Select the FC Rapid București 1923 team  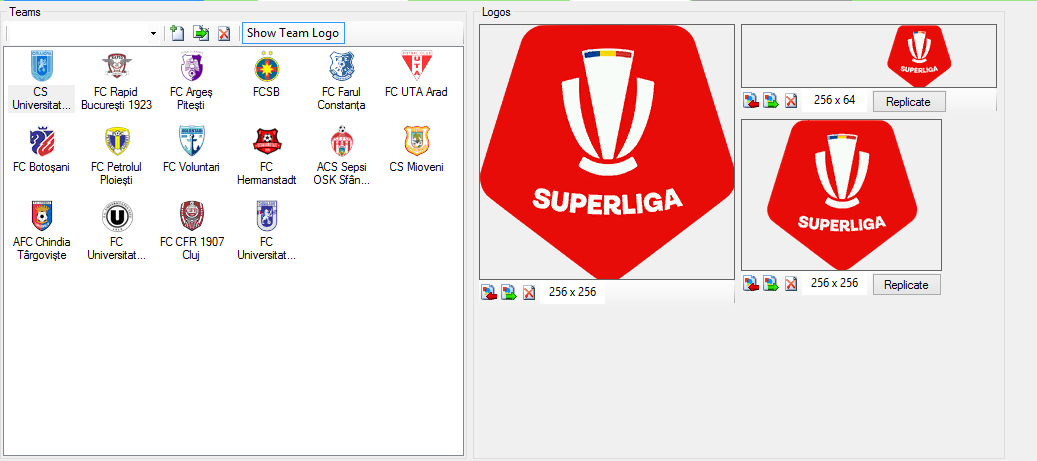tap(116, 81)
